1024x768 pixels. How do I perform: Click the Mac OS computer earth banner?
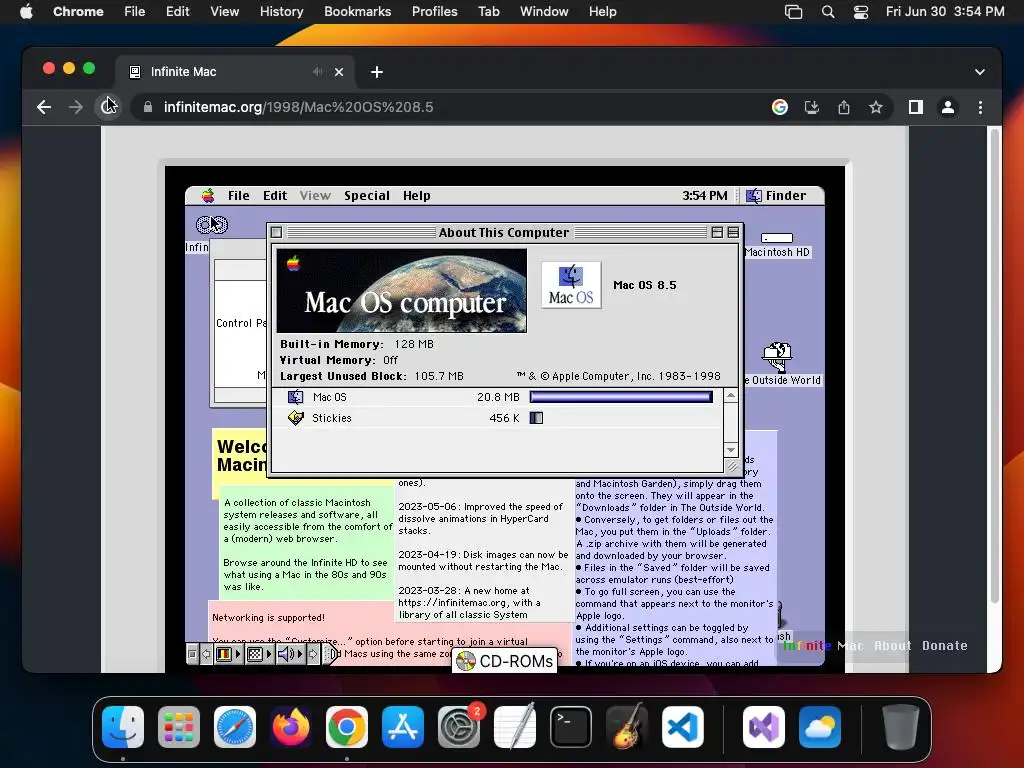coord(402,291)
